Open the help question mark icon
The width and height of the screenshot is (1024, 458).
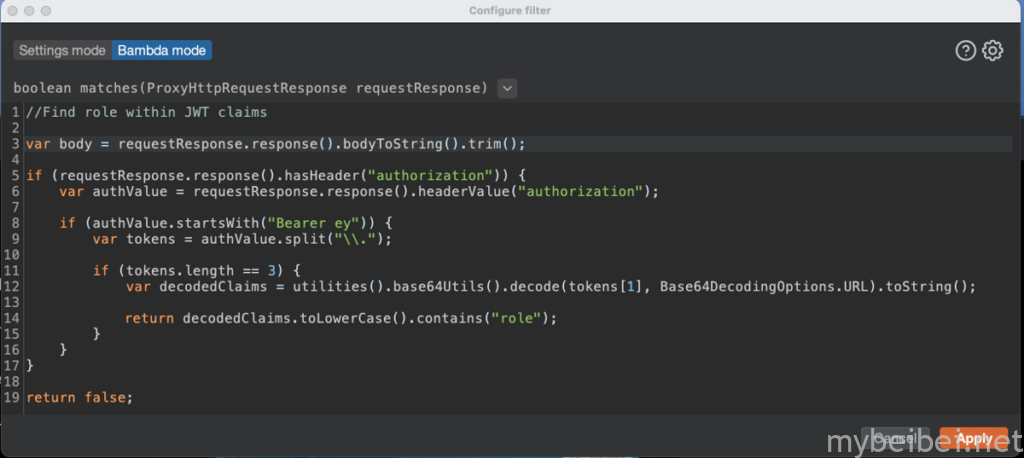(965, 51)
